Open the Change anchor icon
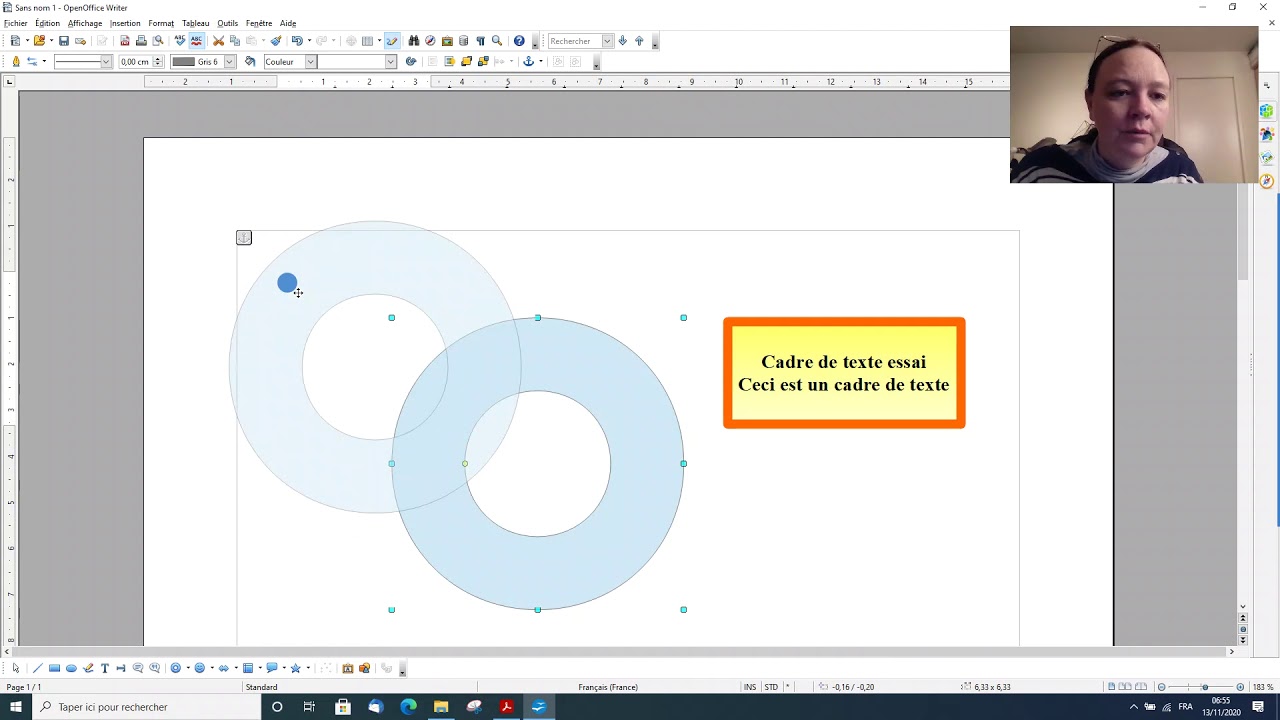The image size is (1280, 720). pyautogui.click(x=528, y=61)
